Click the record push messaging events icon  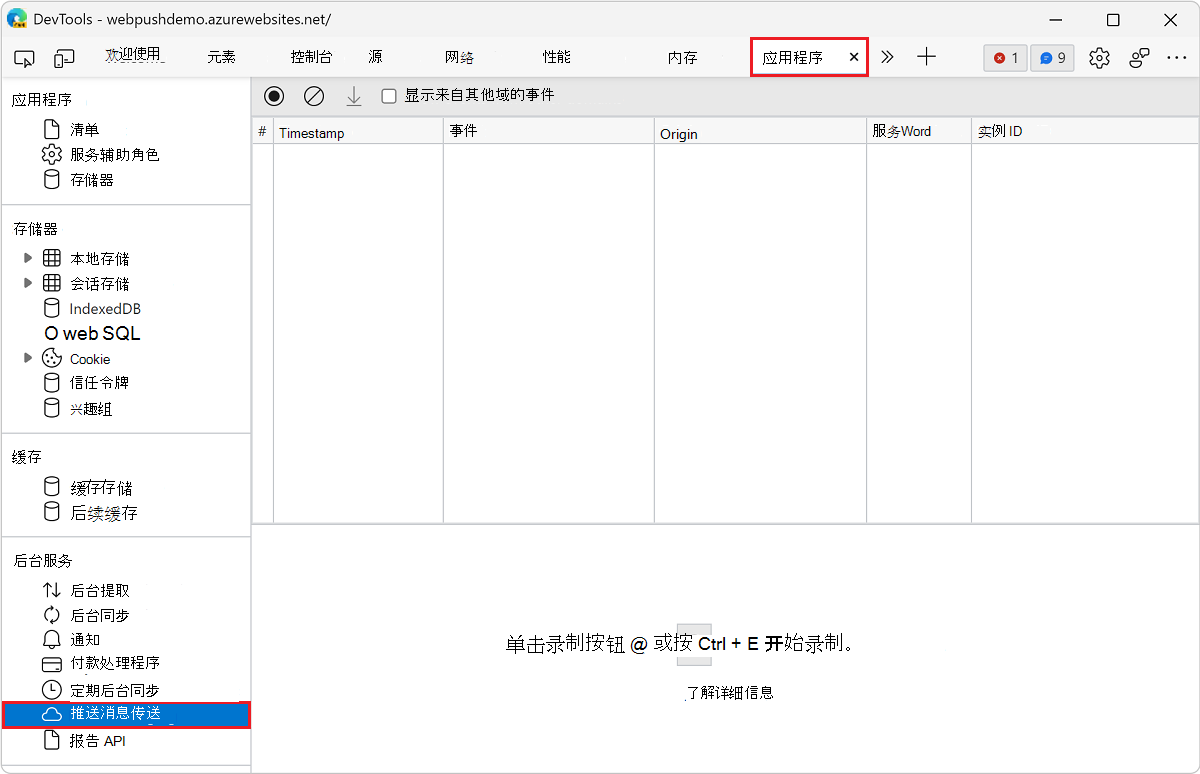click(273, 96)
